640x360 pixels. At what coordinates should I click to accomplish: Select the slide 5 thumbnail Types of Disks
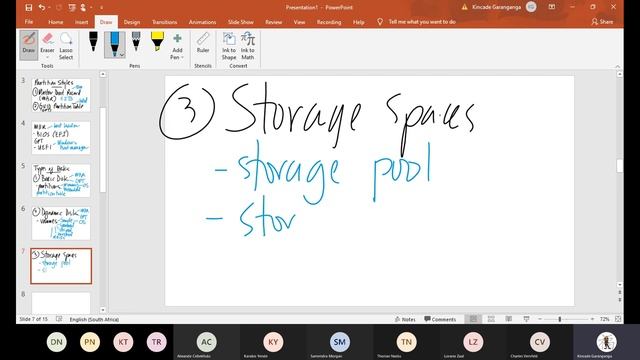[61, 180]
